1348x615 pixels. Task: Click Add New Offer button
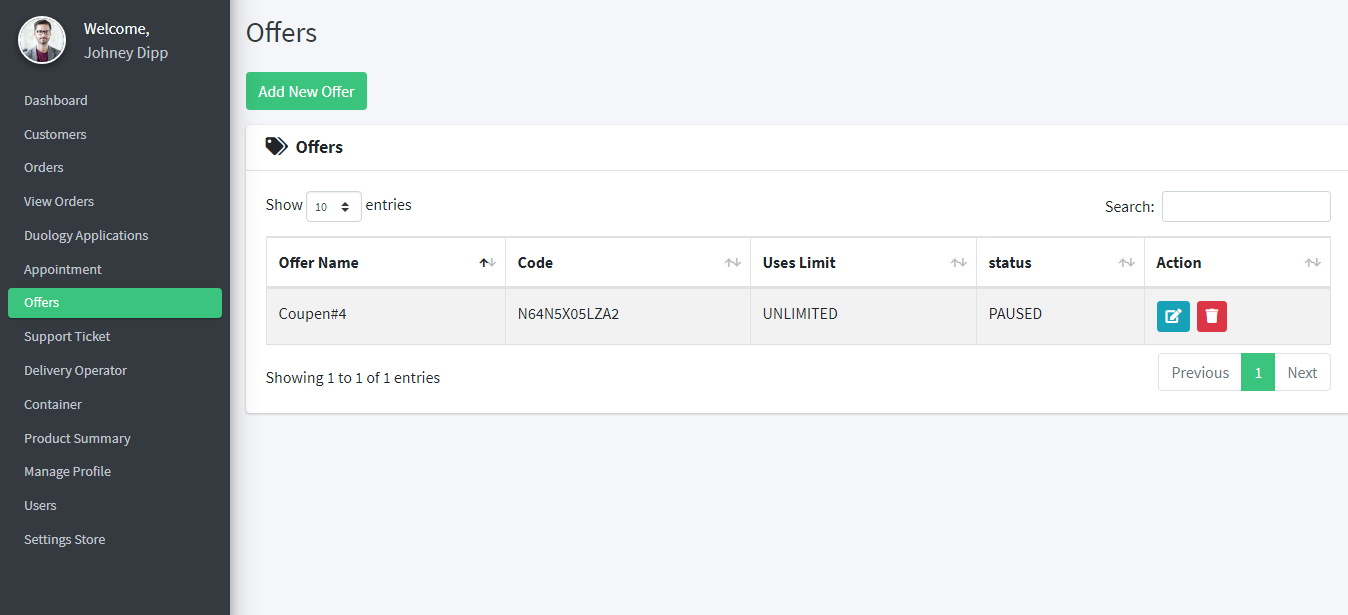coord(306,91)
